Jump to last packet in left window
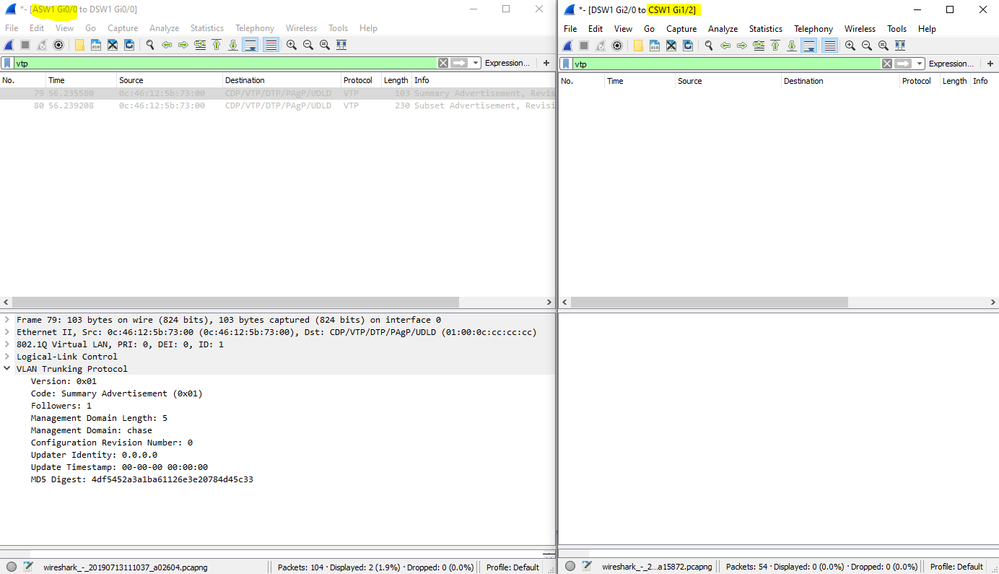Image resolution: width=999 pixels, height=574 pixels. click(x=233, y=45)
